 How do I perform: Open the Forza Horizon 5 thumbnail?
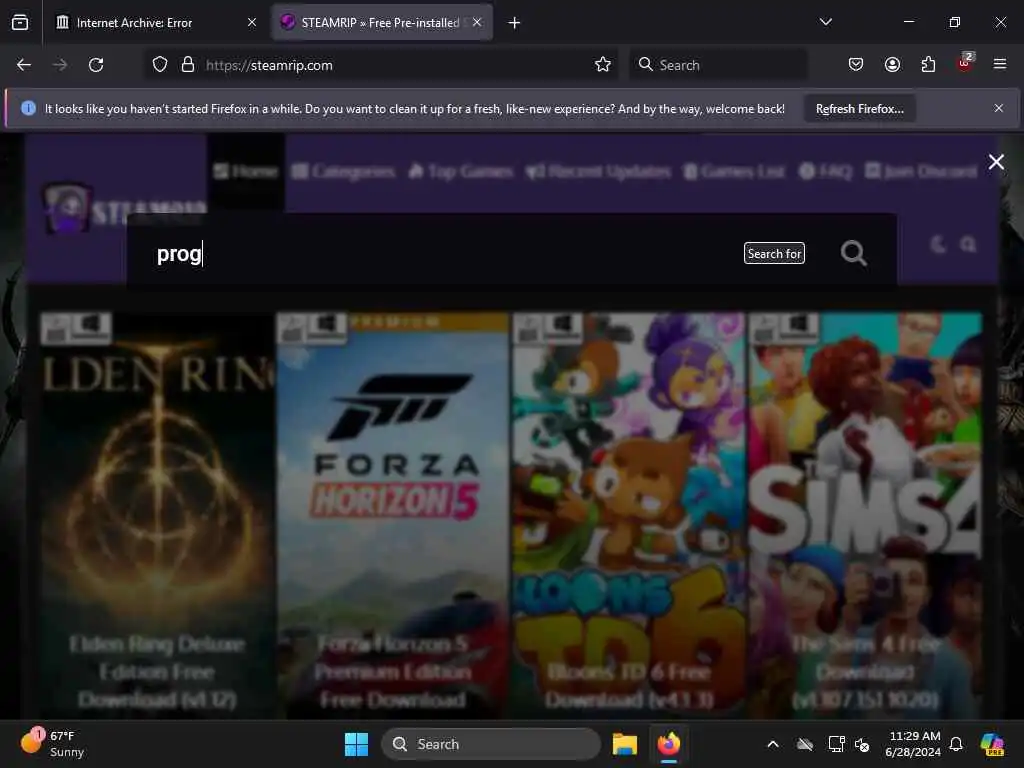pos(392,515)
